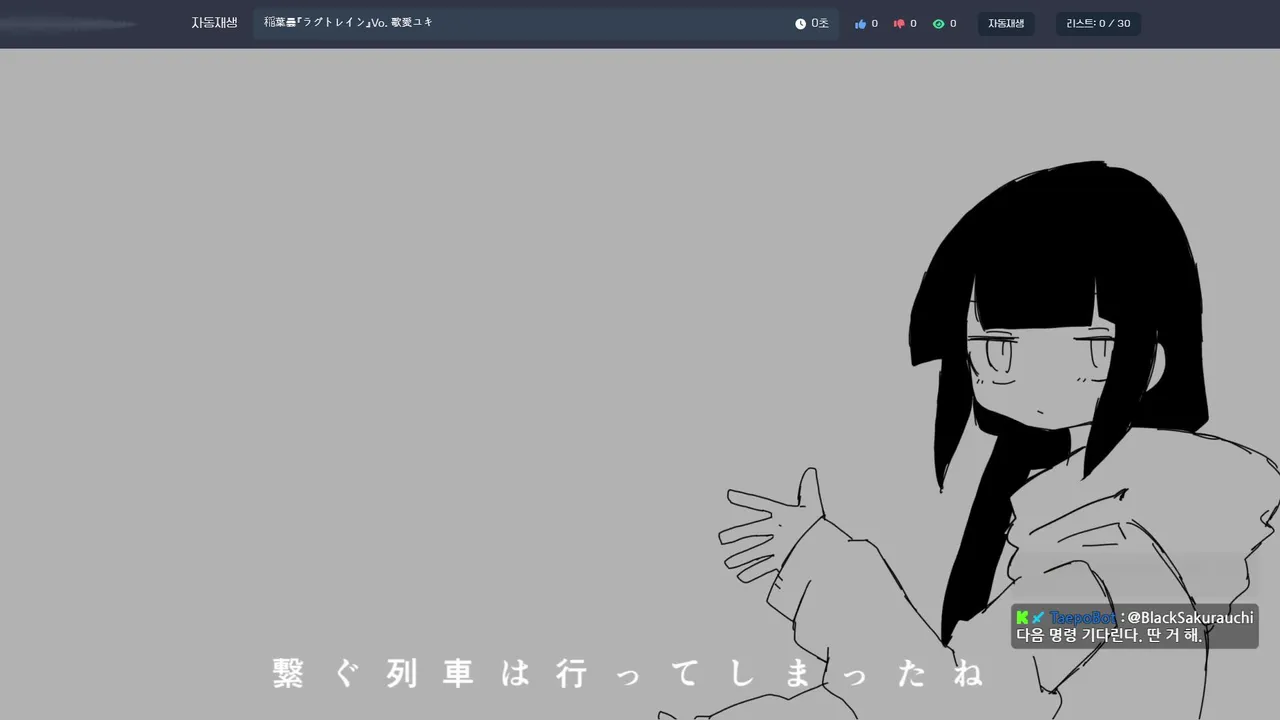
Task: Click the red thumbs-down dislike icon
Action: click(x=899, y=24)
